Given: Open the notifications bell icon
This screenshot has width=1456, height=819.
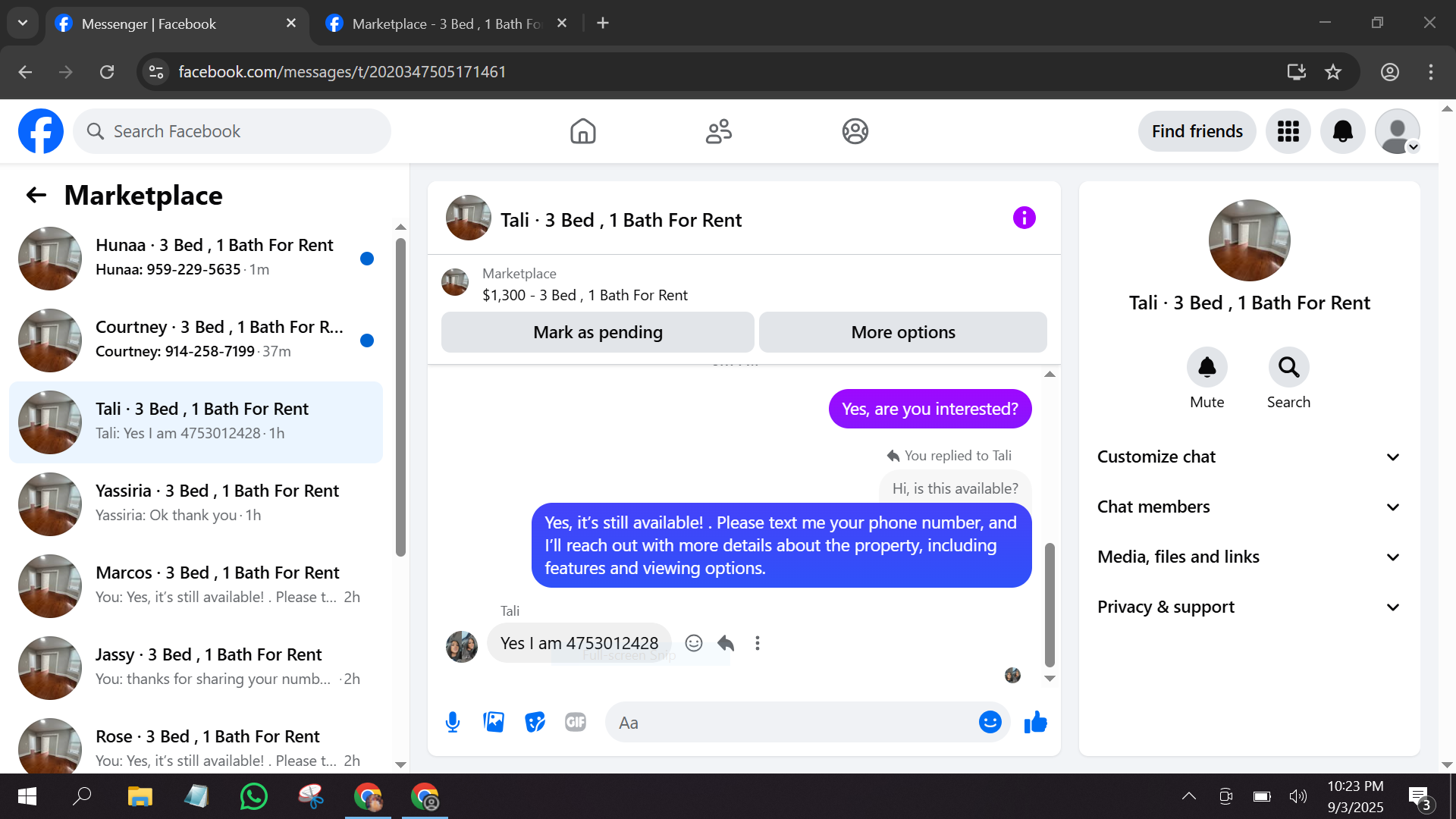Looking at the screenshot, I should 1343,131.
